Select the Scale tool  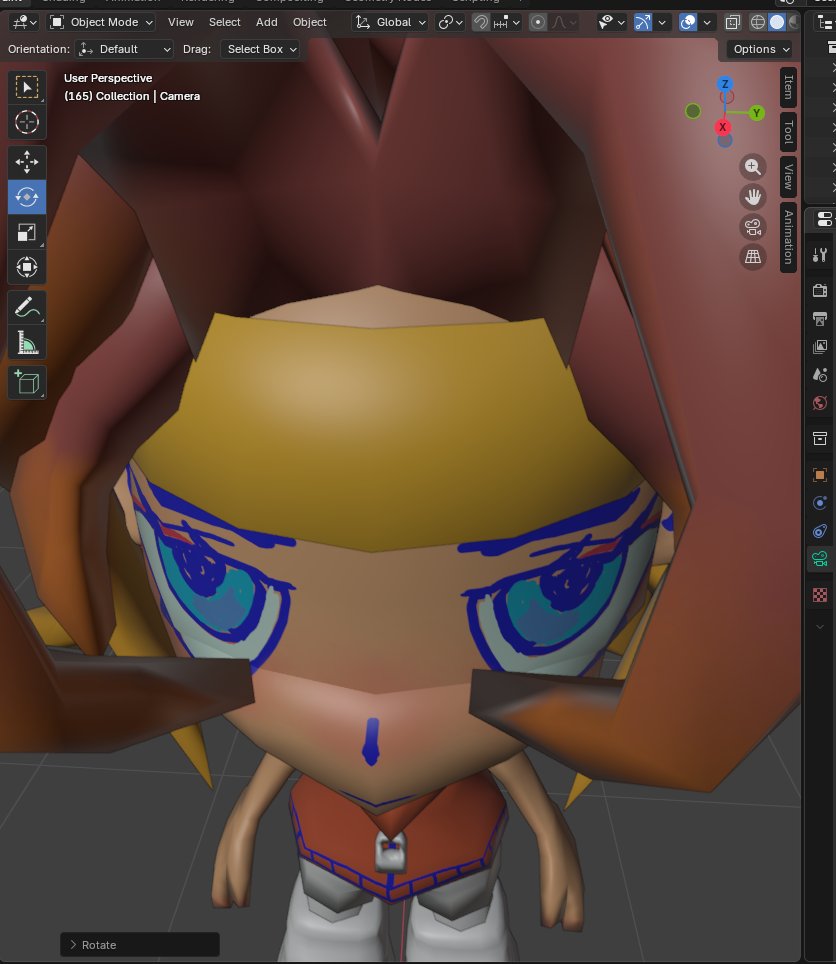pyautogui.click(x=26, y=232)
